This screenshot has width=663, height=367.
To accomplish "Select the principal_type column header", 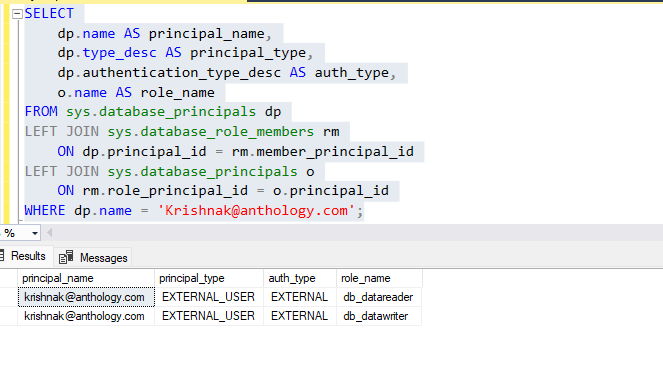I will [x=209, y=278].
